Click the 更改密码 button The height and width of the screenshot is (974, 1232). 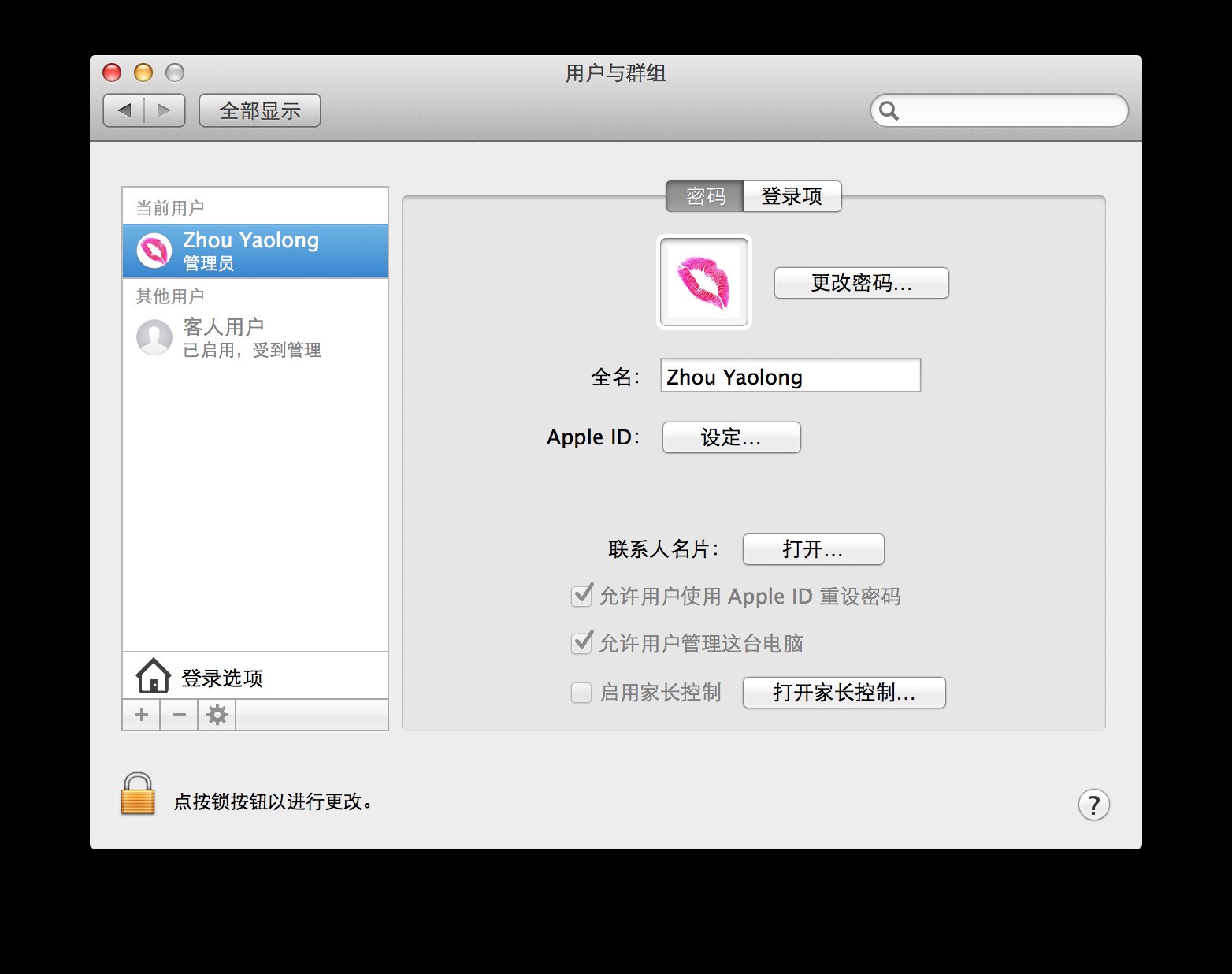pyautogui.click(x=861, y=283)
